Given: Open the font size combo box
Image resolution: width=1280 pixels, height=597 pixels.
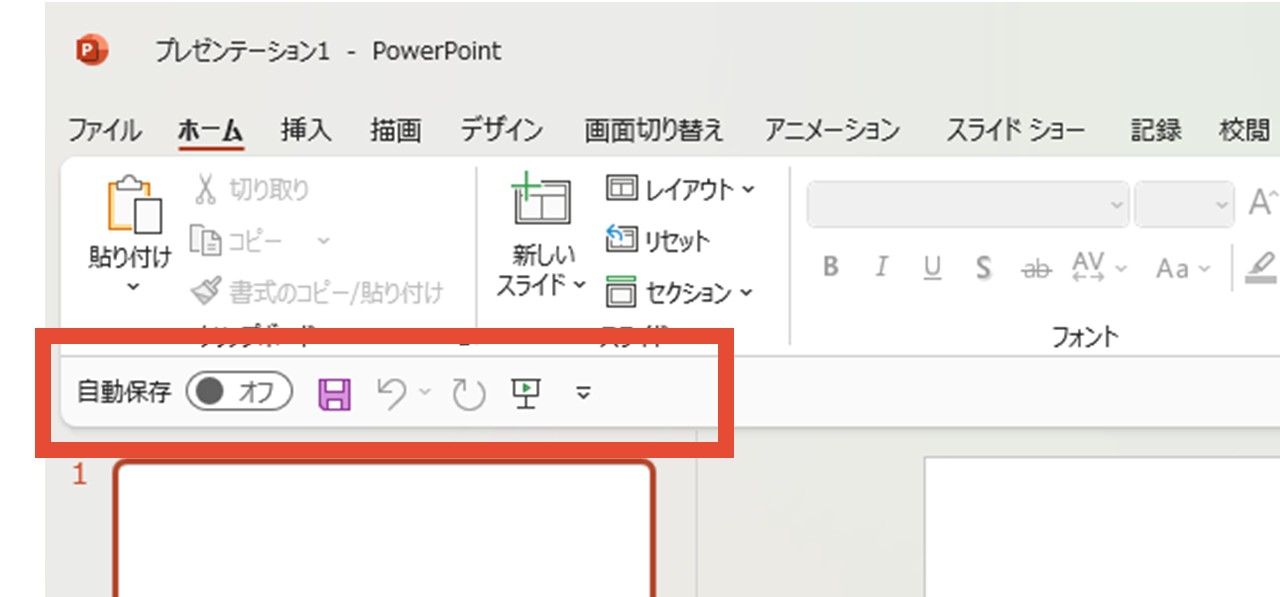Looking at the screenshot, I should point(1184,204).
